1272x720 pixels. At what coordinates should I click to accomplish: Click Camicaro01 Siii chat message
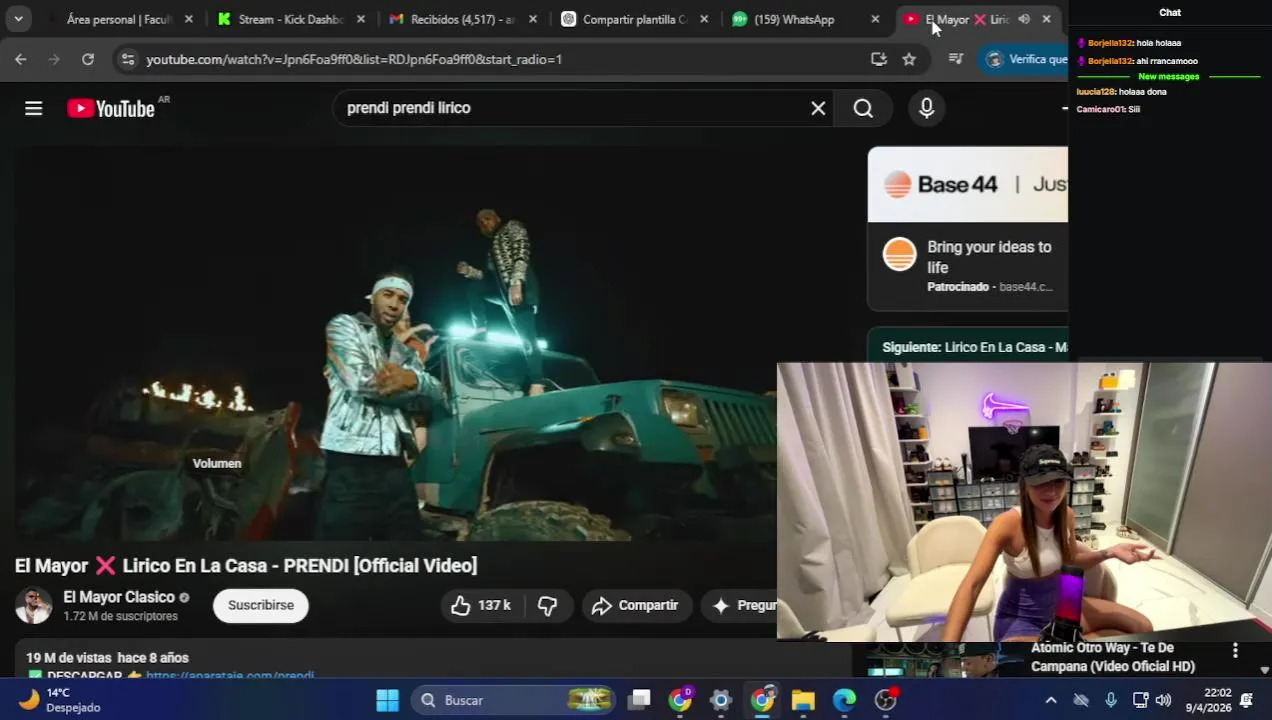click(x=1108, y=109)
